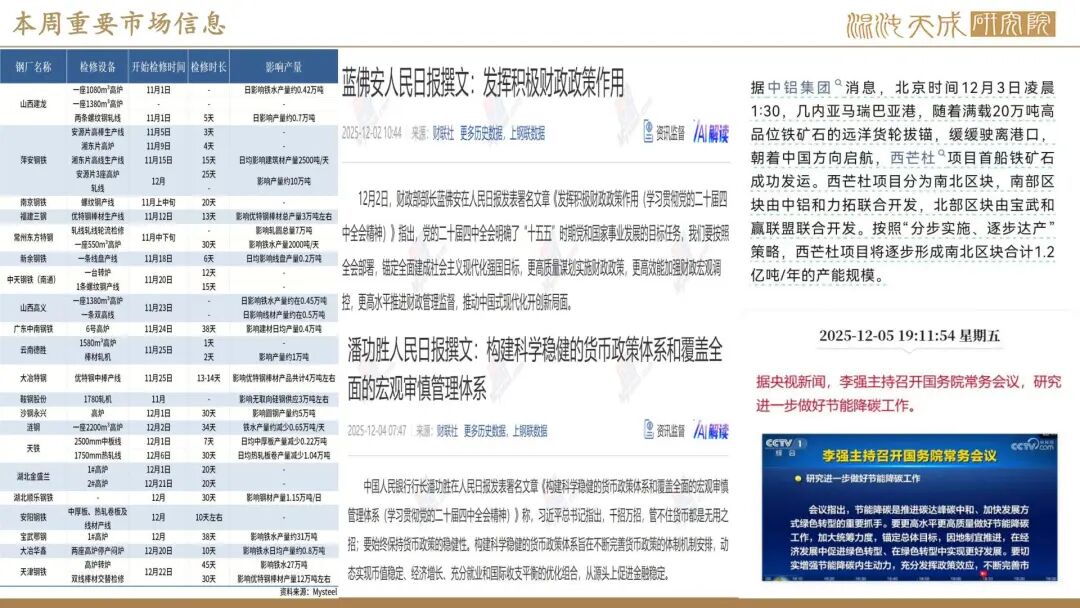
Task: Click the 影响优特钢棒材总产量3万吨左右 cell
Action: 284,216
